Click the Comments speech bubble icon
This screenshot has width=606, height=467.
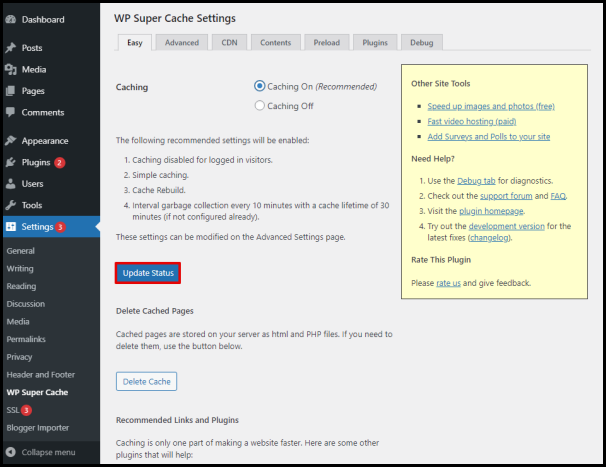11,112
